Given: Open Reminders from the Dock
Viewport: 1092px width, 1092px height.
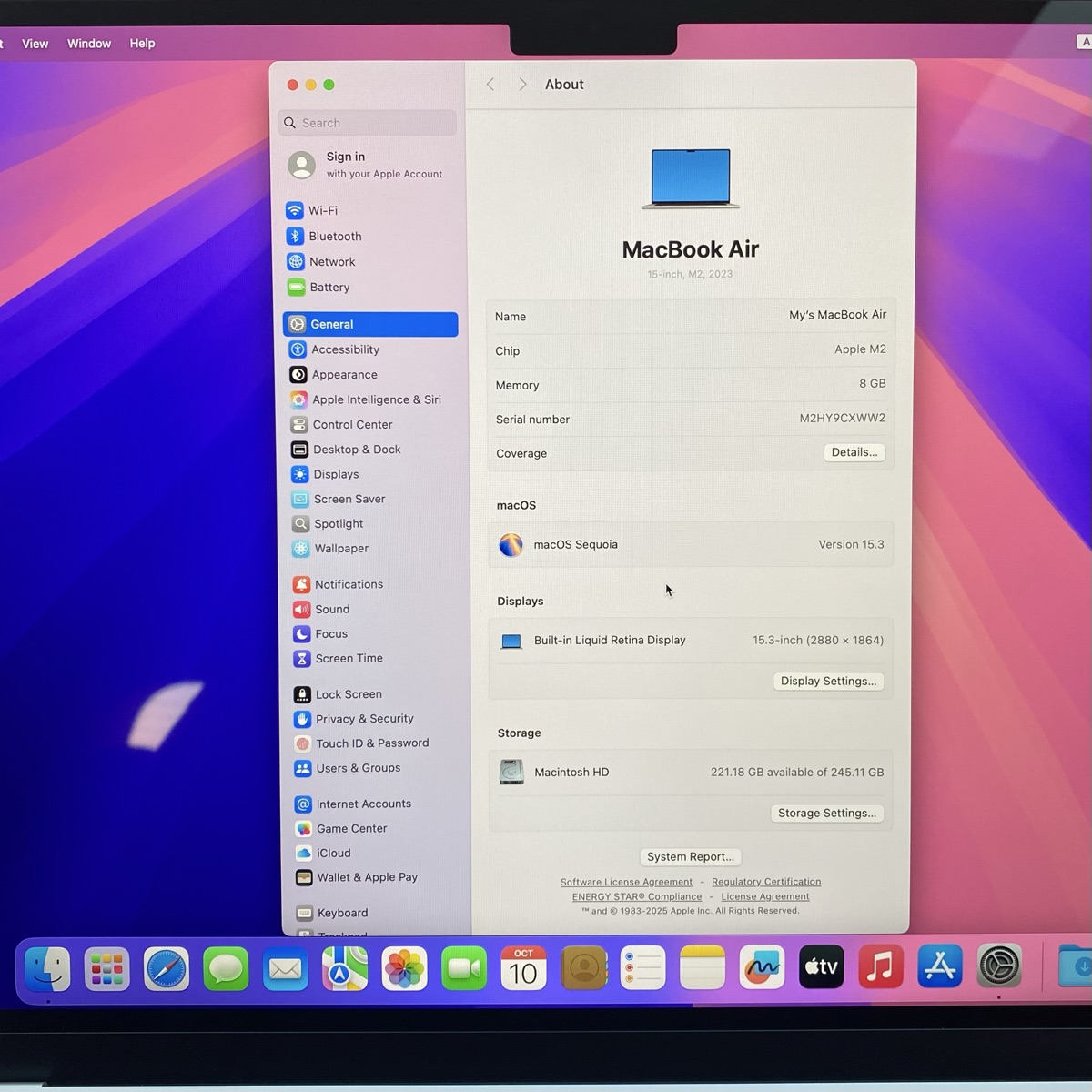Looking at the screenshot, I should coord(643,967).
